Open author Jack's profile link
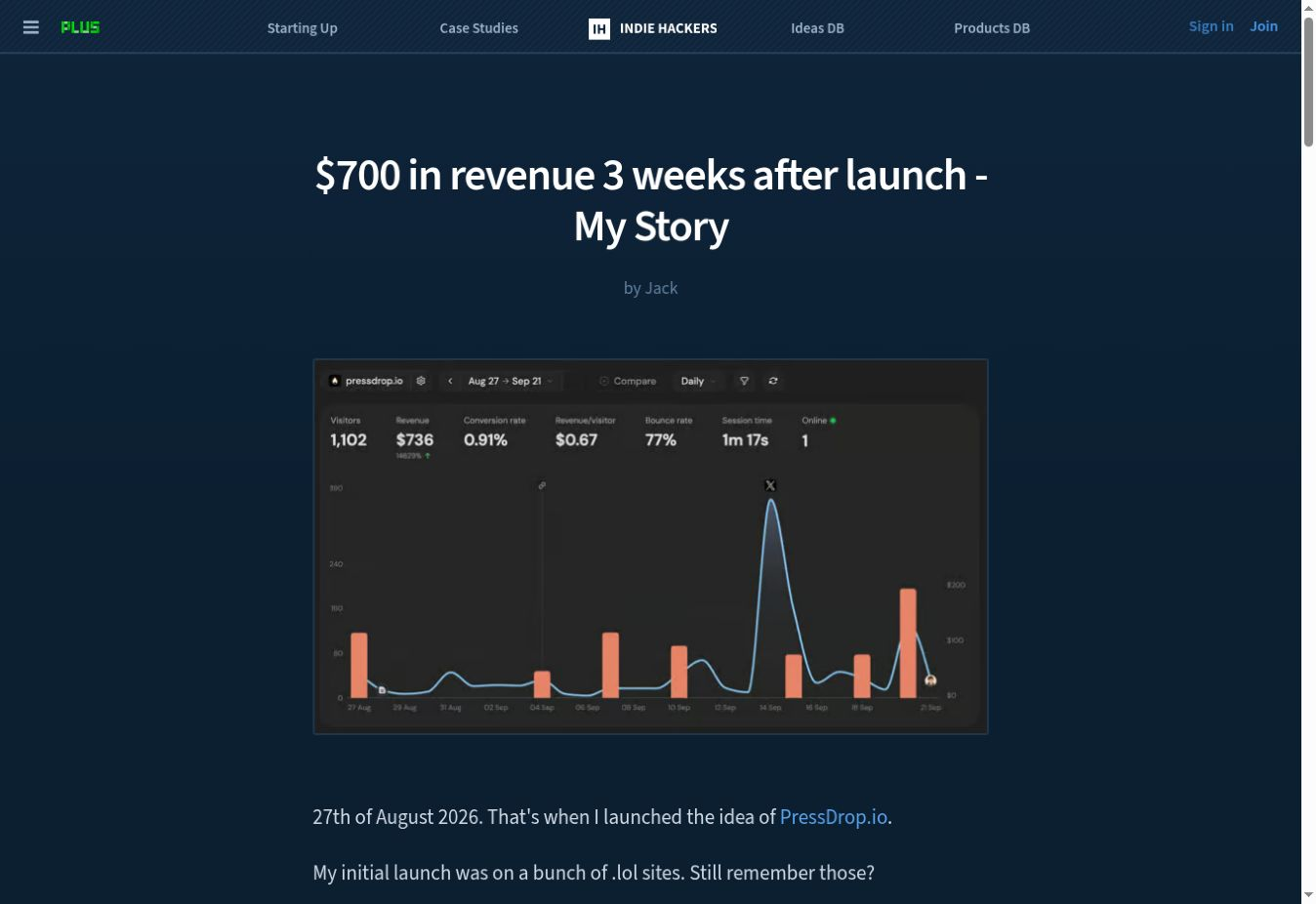 click(662, 288)
